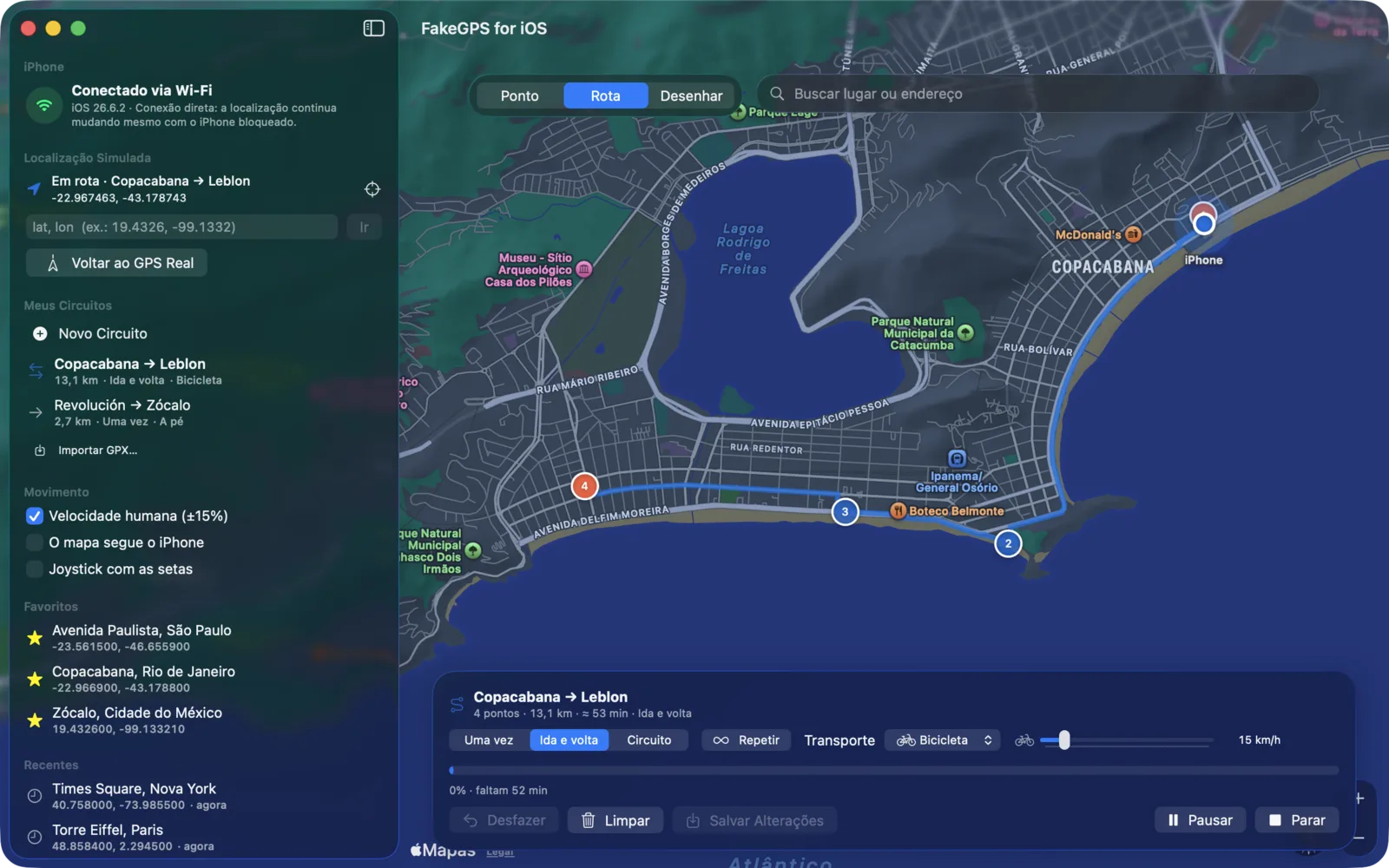Toggle the Repetir loop option

click(x=747, y=740)
